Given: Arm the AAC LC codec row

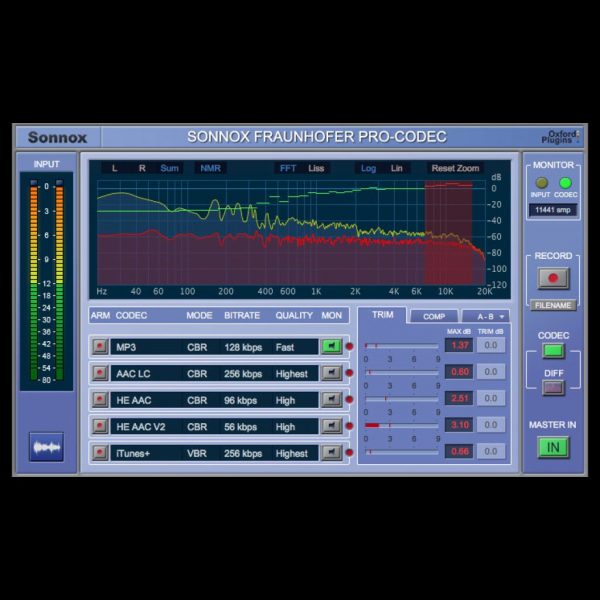Looking at the screenshot, I should [100, 373].
